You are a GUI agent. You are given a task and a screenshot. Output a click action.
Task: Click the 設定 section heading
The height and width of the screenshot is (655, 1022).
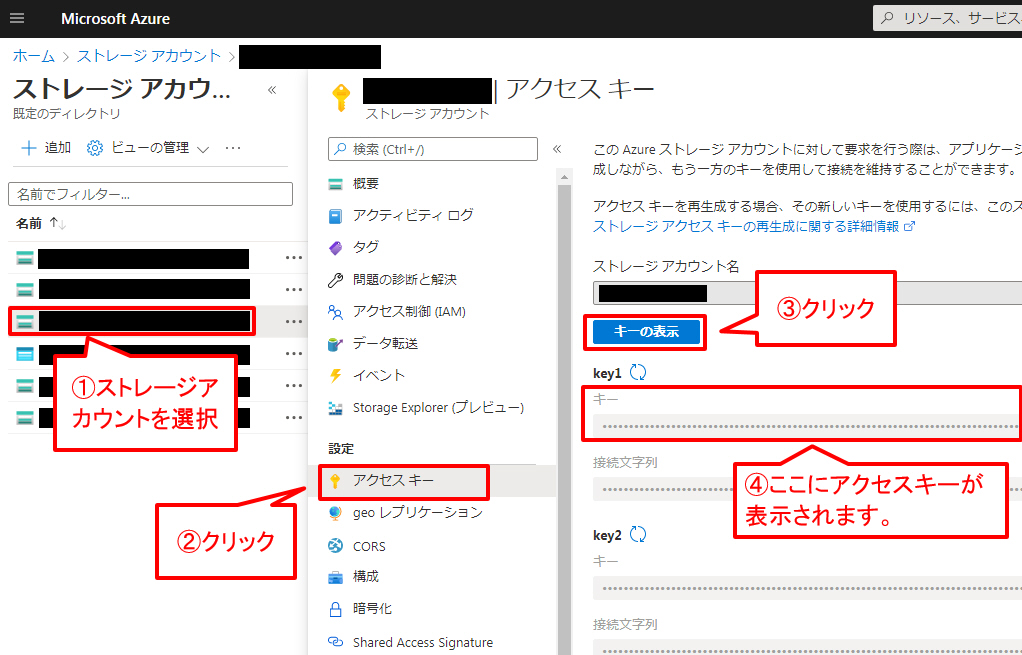point(341,448)
